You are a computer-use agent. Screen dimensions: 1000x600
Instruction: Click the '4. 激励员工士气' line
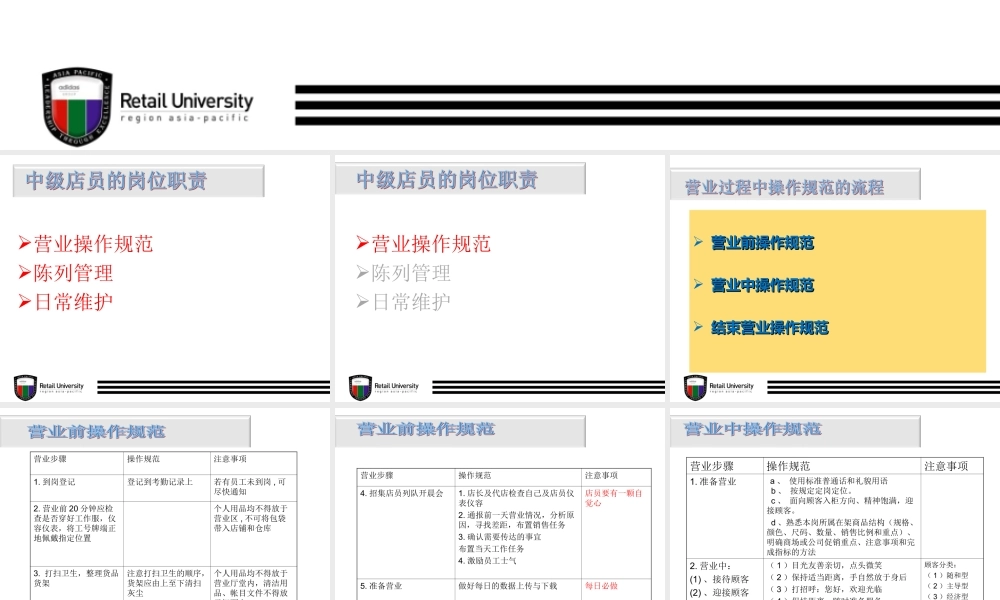point(487,561)
